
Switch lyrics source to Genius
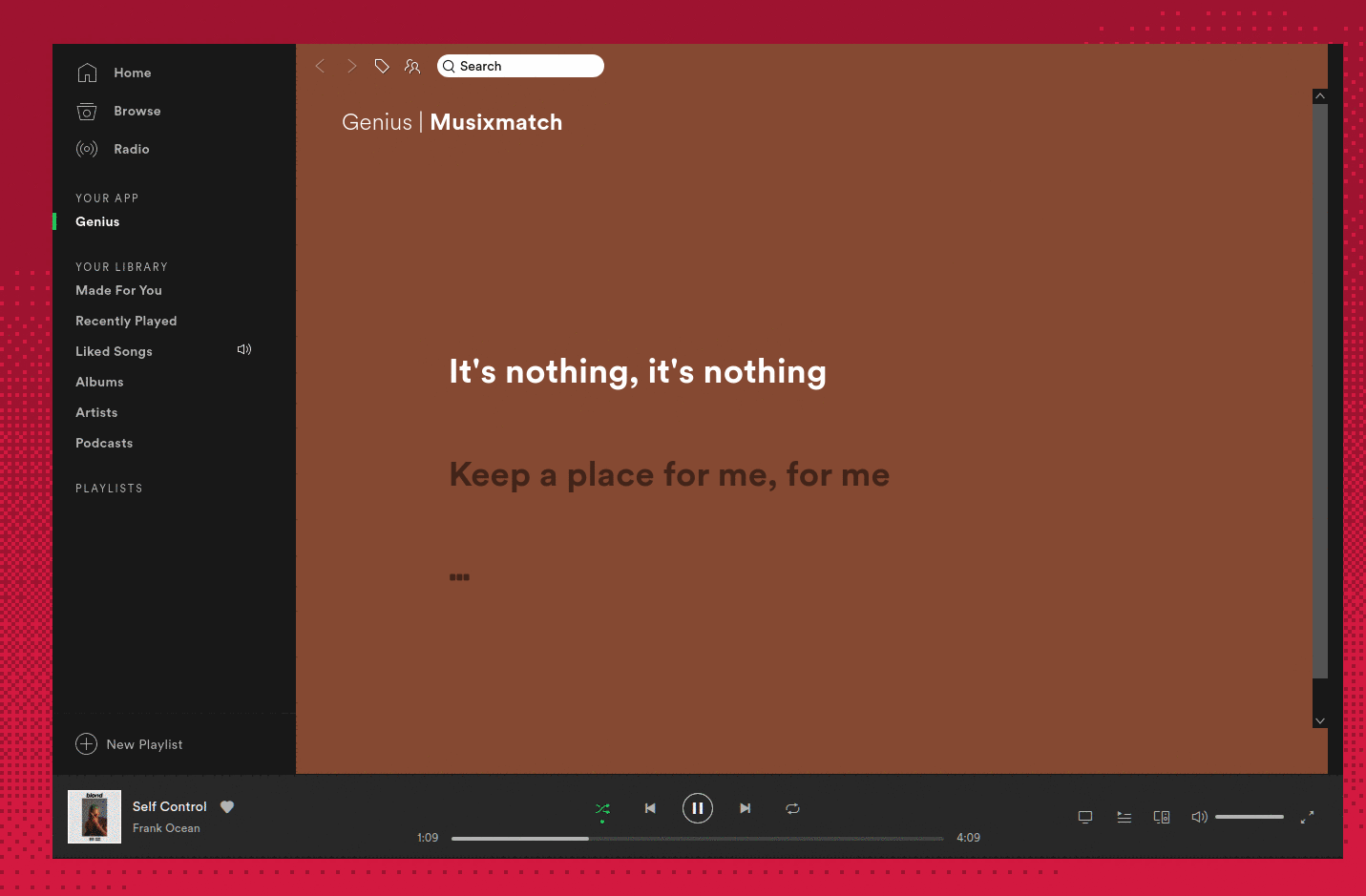(377, 122)
